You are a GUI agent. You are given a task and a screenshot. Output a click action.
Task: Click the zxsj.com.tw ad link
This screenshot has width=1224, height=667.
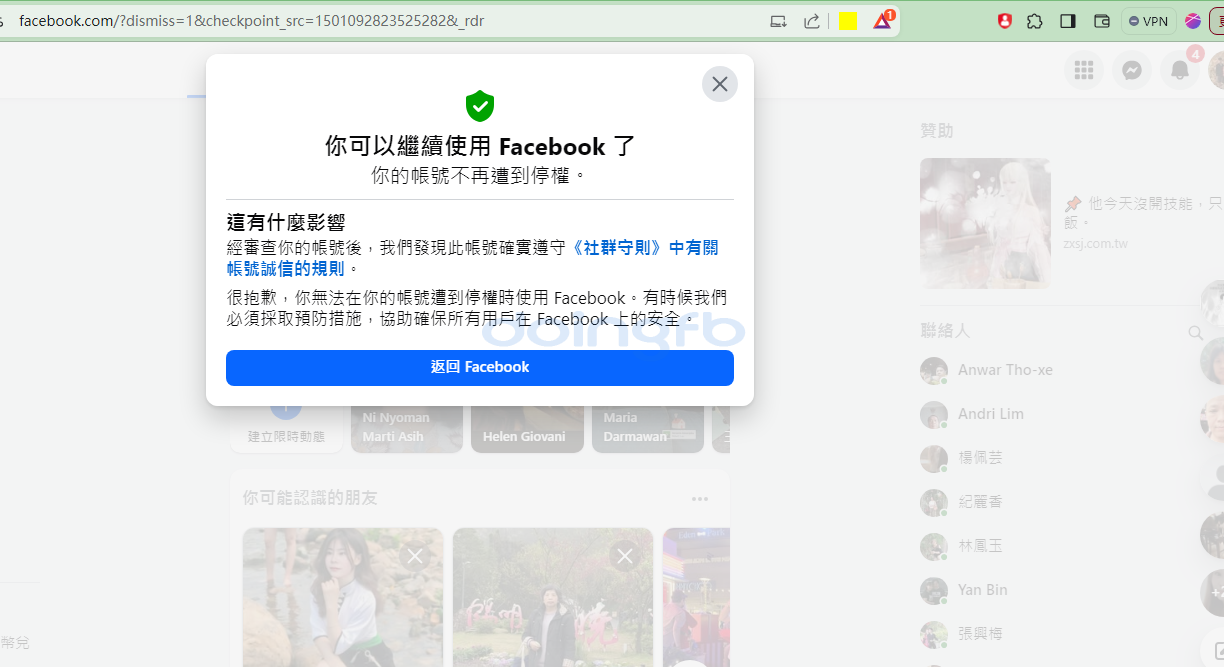[x=1095, y=243]
